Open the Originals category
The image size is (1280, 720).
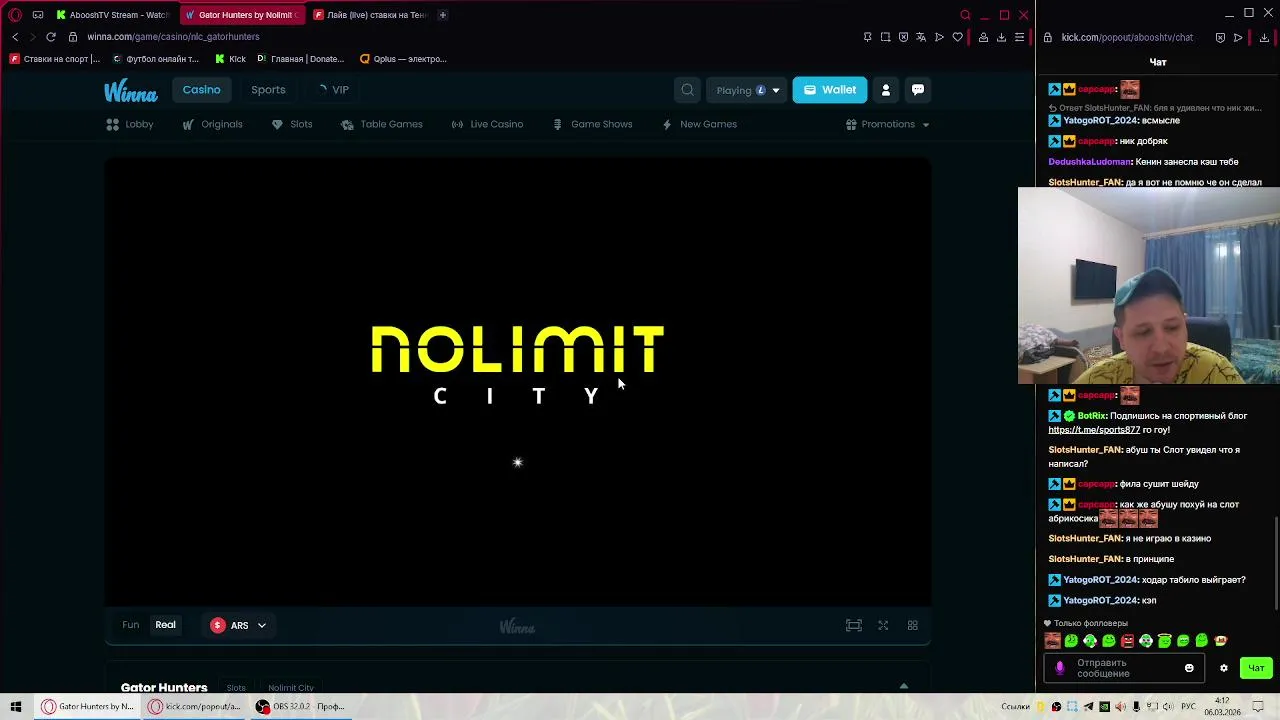click(x=213, y=124)
